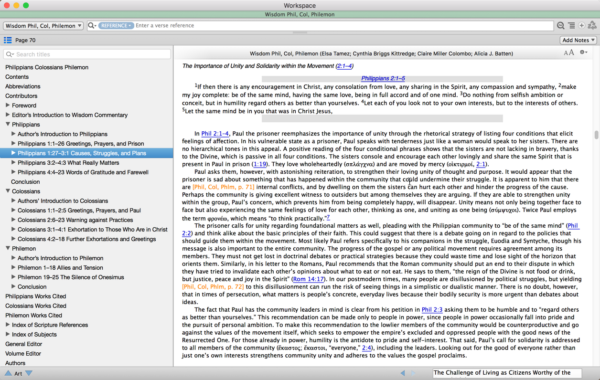
Task: Expand Author's Introduction to Philippians
Action: [x=13, y=134]
